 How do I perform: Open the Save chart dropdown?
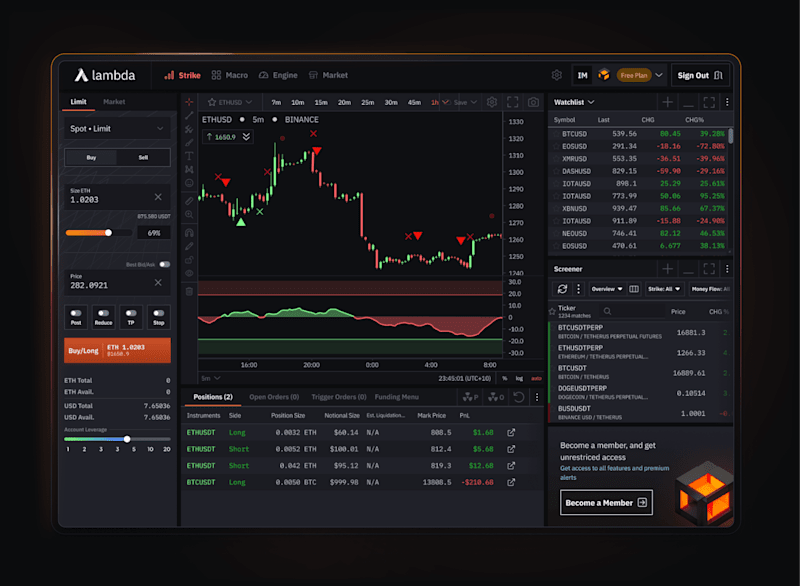pyautogui.click(x=465, y=103)
